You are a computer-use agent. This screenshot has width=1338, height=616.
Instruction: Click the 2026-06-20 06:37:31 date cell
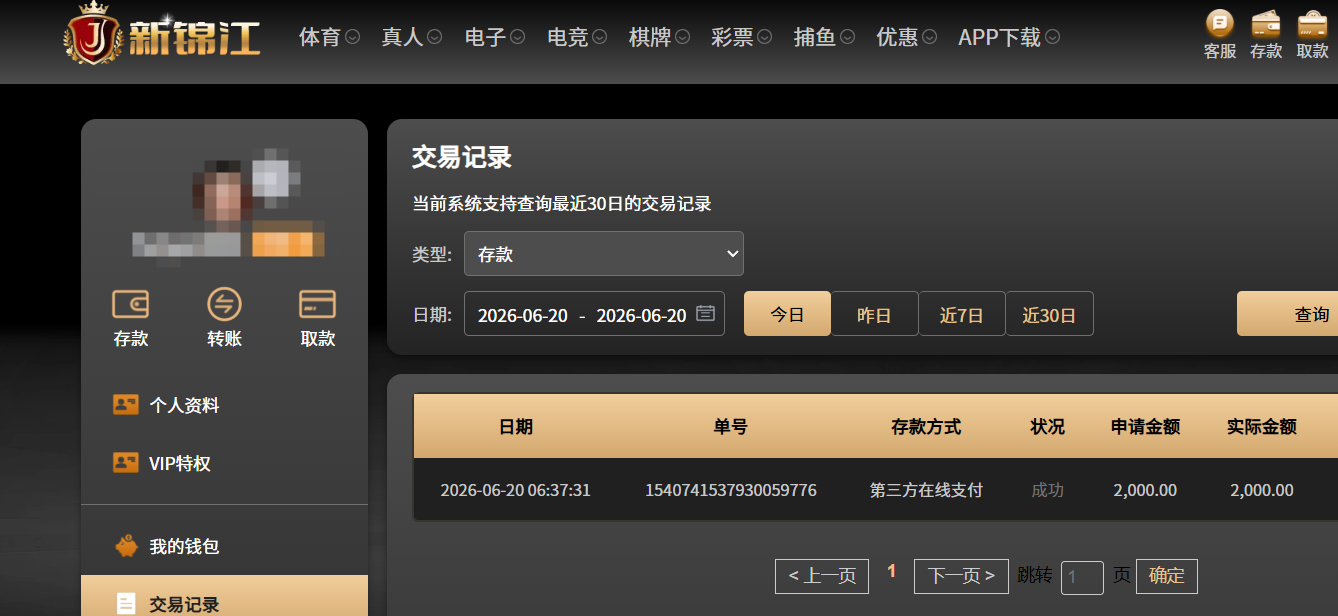[515, 490]
